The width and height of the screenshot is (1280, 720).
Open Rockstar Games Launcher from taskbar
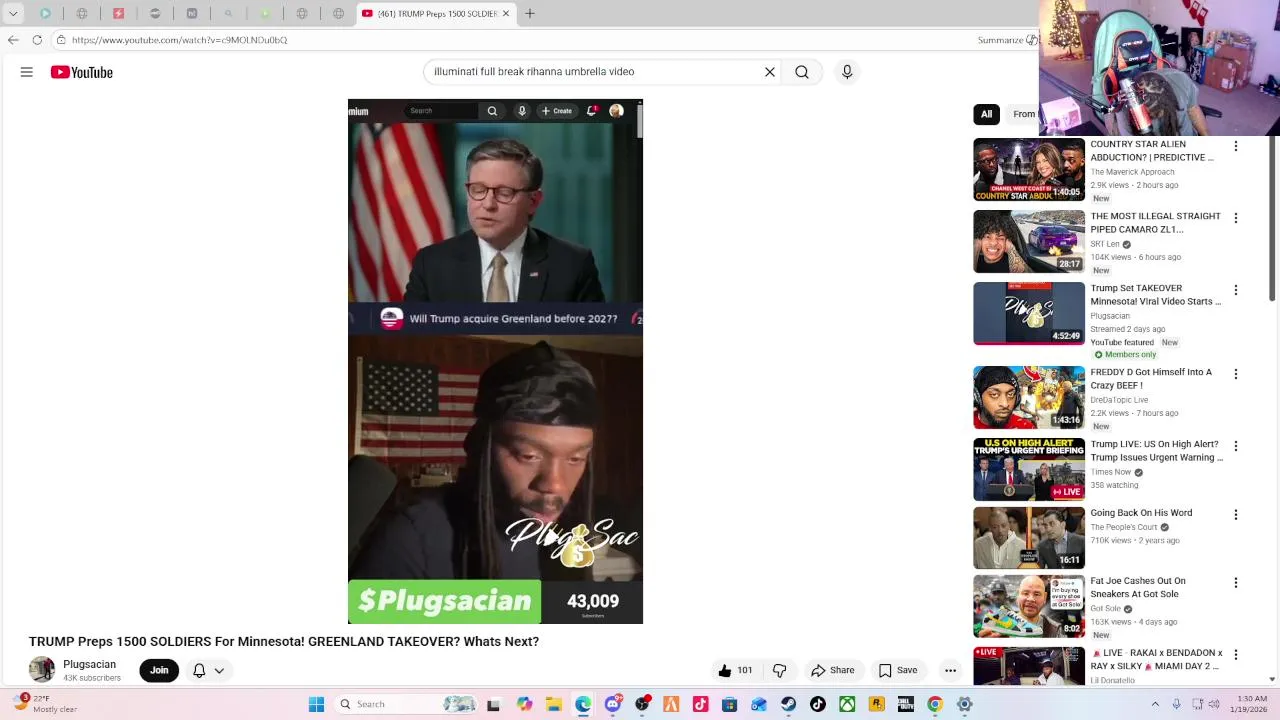coord(877,704)
